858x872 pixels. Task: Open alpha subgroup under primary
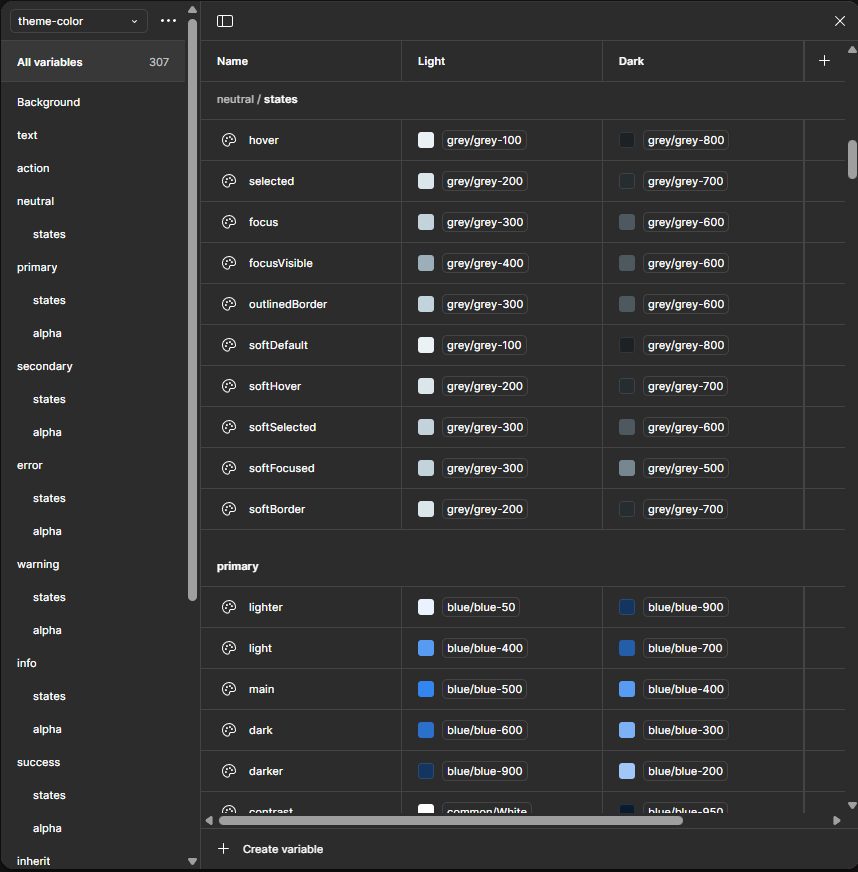[47, 333]
